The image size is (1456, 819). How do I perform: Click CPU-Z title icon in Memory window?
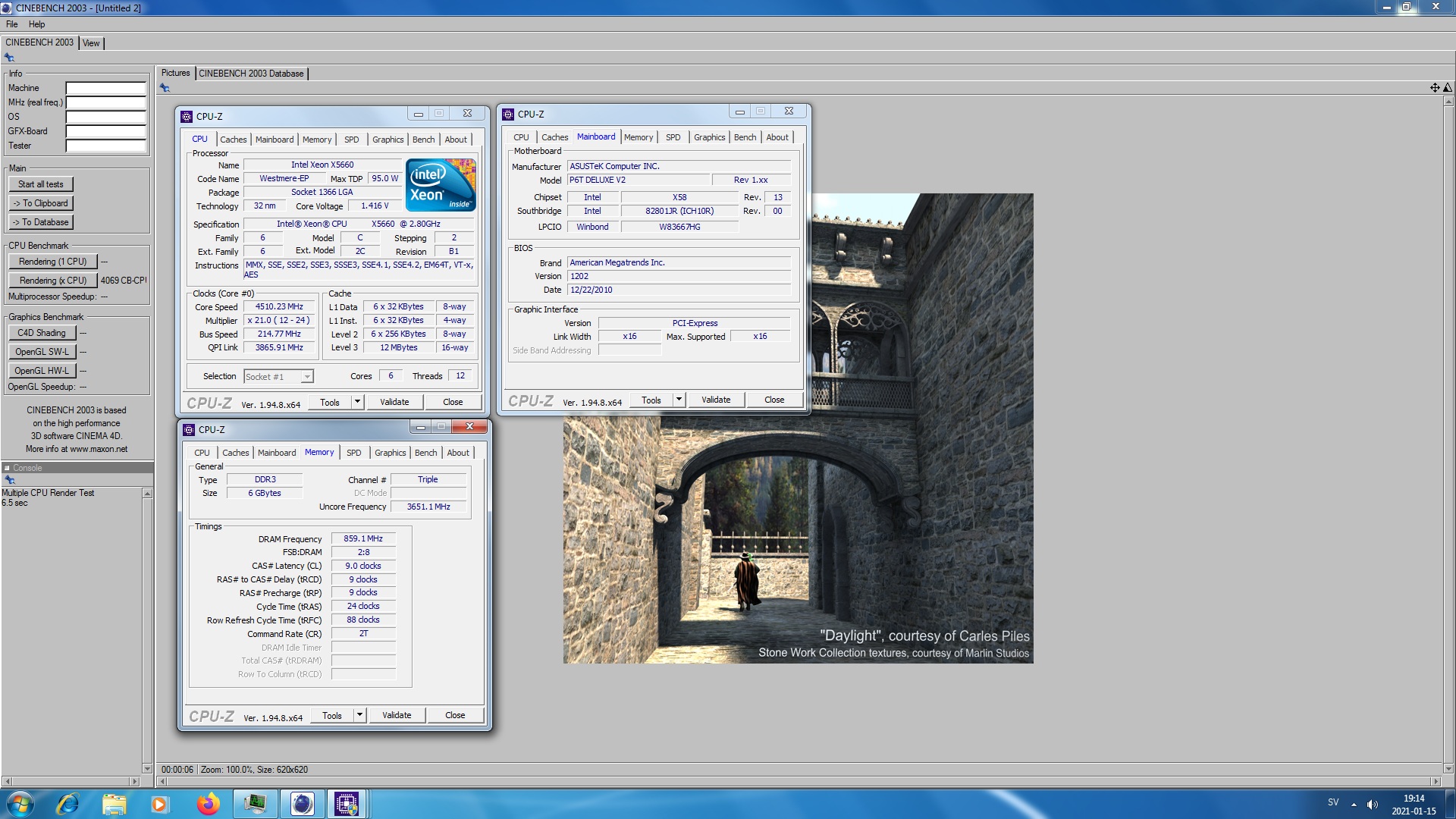click(x=189, y=429)
